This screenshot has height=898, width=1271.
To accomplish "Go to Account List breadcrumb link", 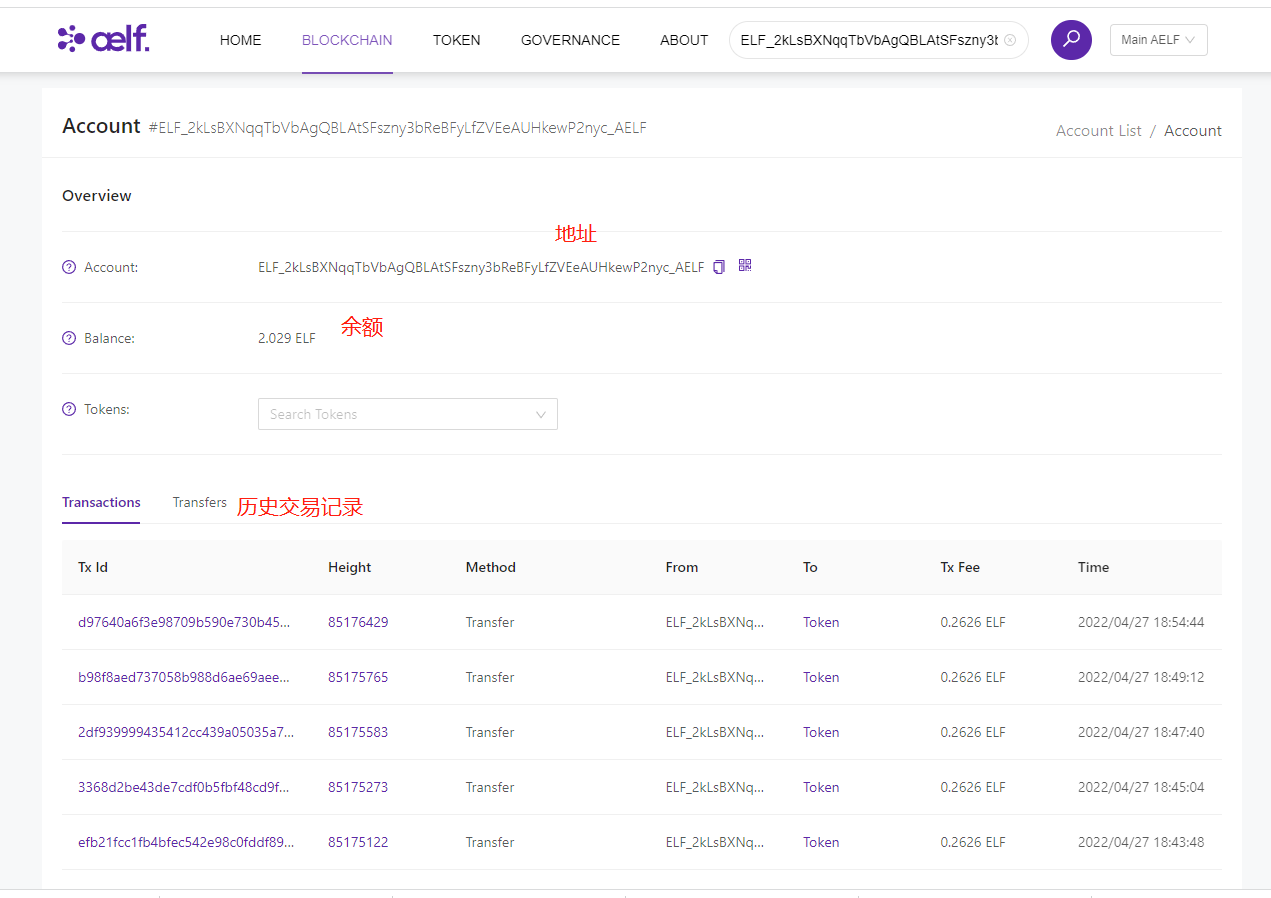I will click(1098, 131).
